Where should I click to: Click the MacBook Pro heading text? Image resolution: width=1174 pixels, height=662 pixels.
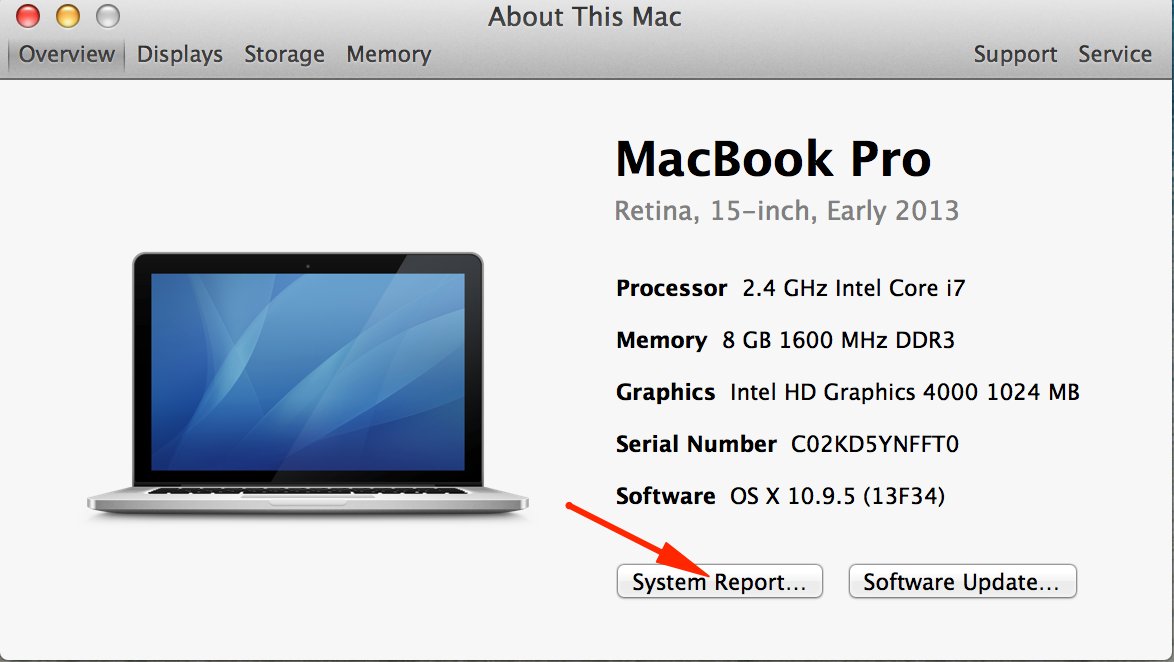coord(773,159)
